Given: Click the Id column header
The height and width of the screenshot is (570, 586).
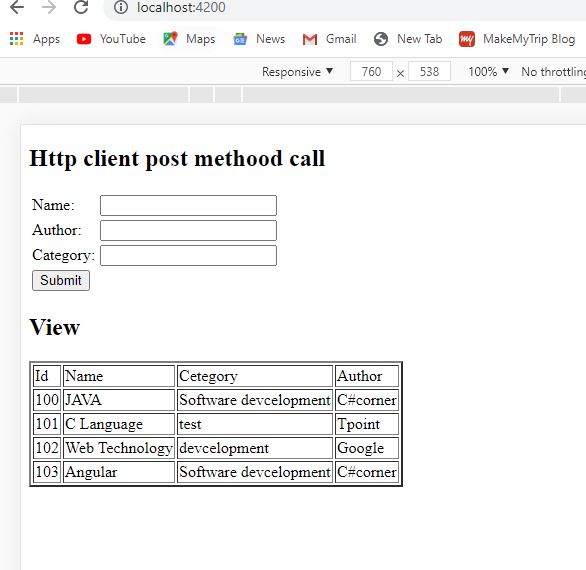Looking at the screenshot, I should pyautogui.click(x=47, y=376).
